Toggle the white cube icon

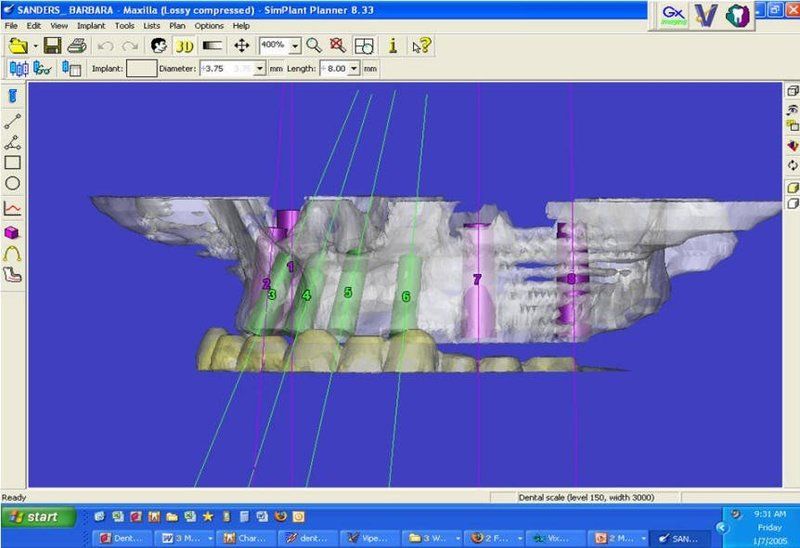coord(792,204)
